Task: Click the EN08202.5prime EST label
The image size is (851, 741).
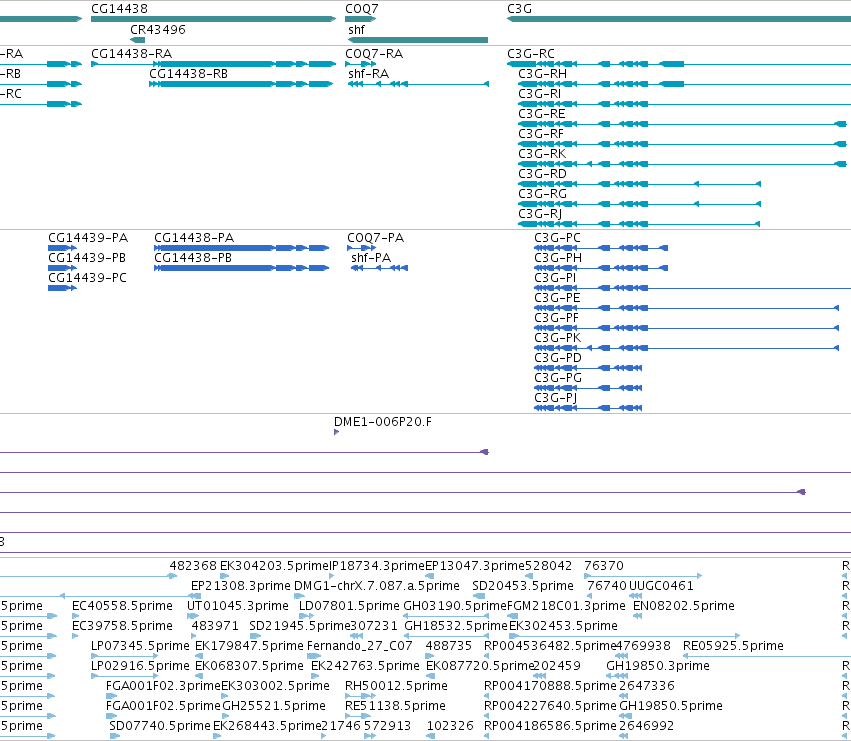Action: tap(684, 606)
